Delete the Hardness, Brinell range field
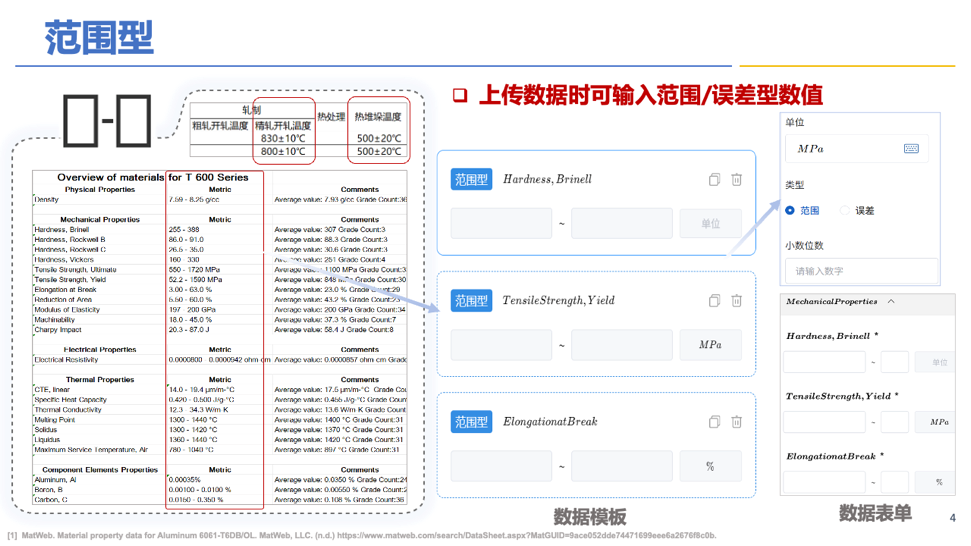Image resolution: width=971 pixels, height=546 pixels. tap(736, 180)
